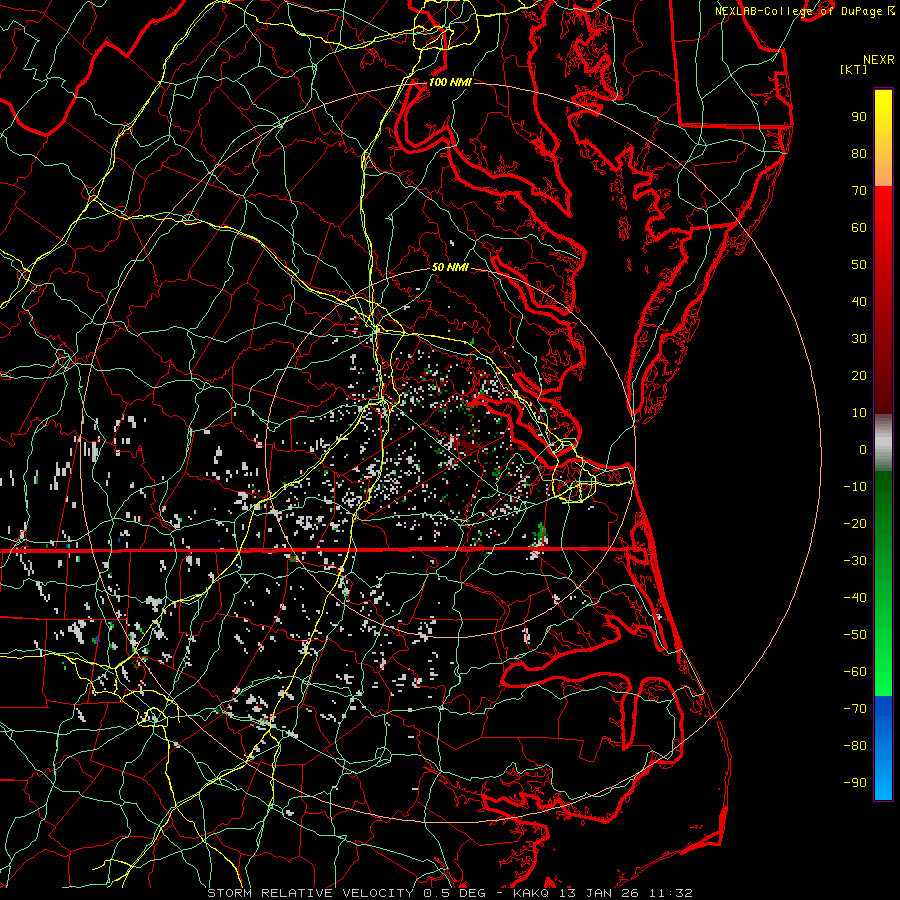
Task: Click the 50 NMI range ring label
Action: click(x=450, y=267)
